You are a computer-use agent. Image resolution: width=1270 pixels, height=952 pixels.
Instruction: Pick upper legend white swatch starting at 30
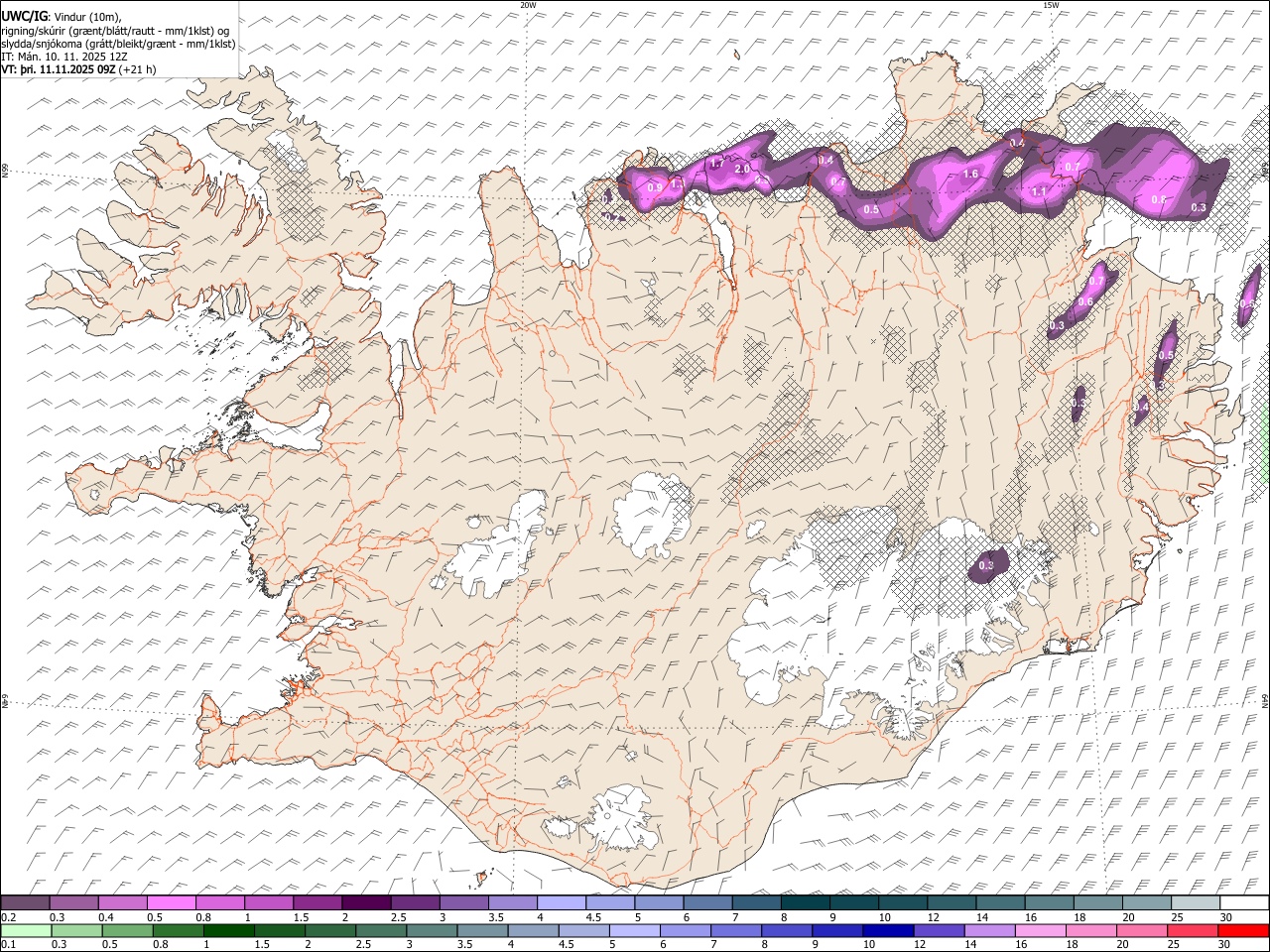click(1242, 902)
